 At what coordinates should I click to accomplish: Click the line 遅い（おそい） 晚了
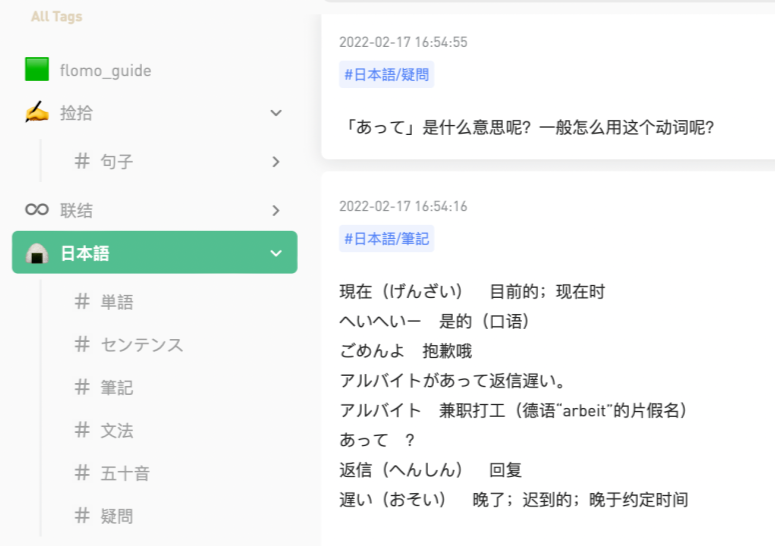coord(514,500)
